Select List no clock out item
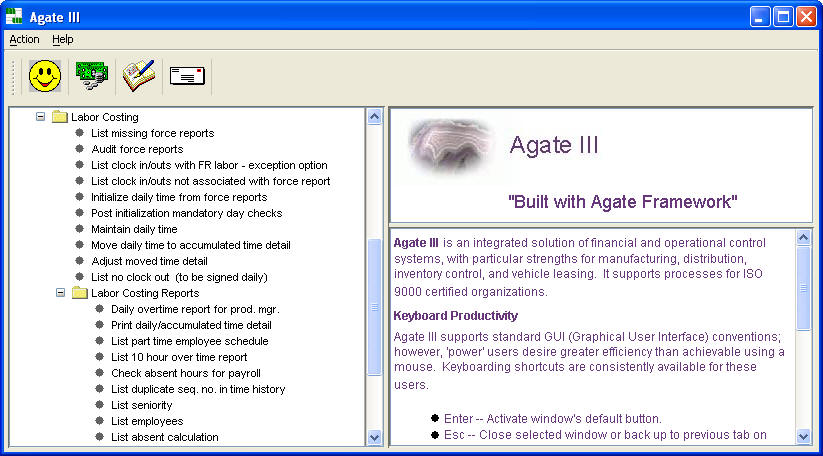823x456 pixels. [x=179, y=277]
